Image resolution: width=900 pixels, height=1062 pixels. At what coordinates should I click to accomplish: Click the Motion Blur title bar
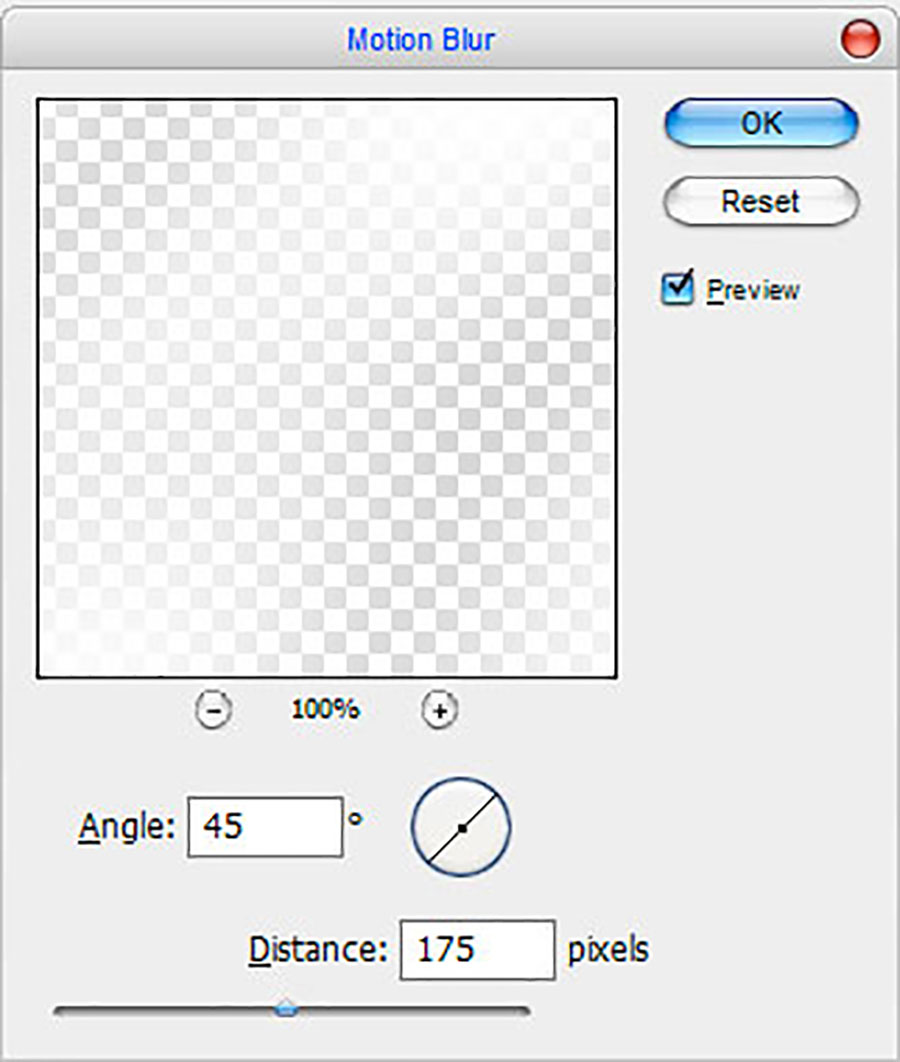pyautogui.click(x=420, y=40)
